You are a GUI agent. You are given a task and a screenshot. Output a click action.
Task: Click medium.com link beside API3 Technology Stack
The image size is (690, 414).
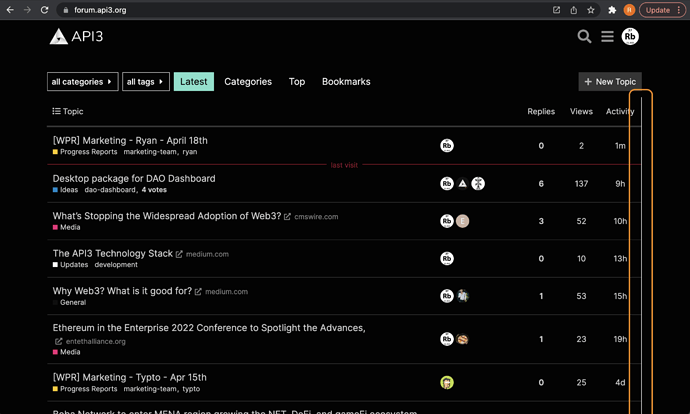(207, 254)
